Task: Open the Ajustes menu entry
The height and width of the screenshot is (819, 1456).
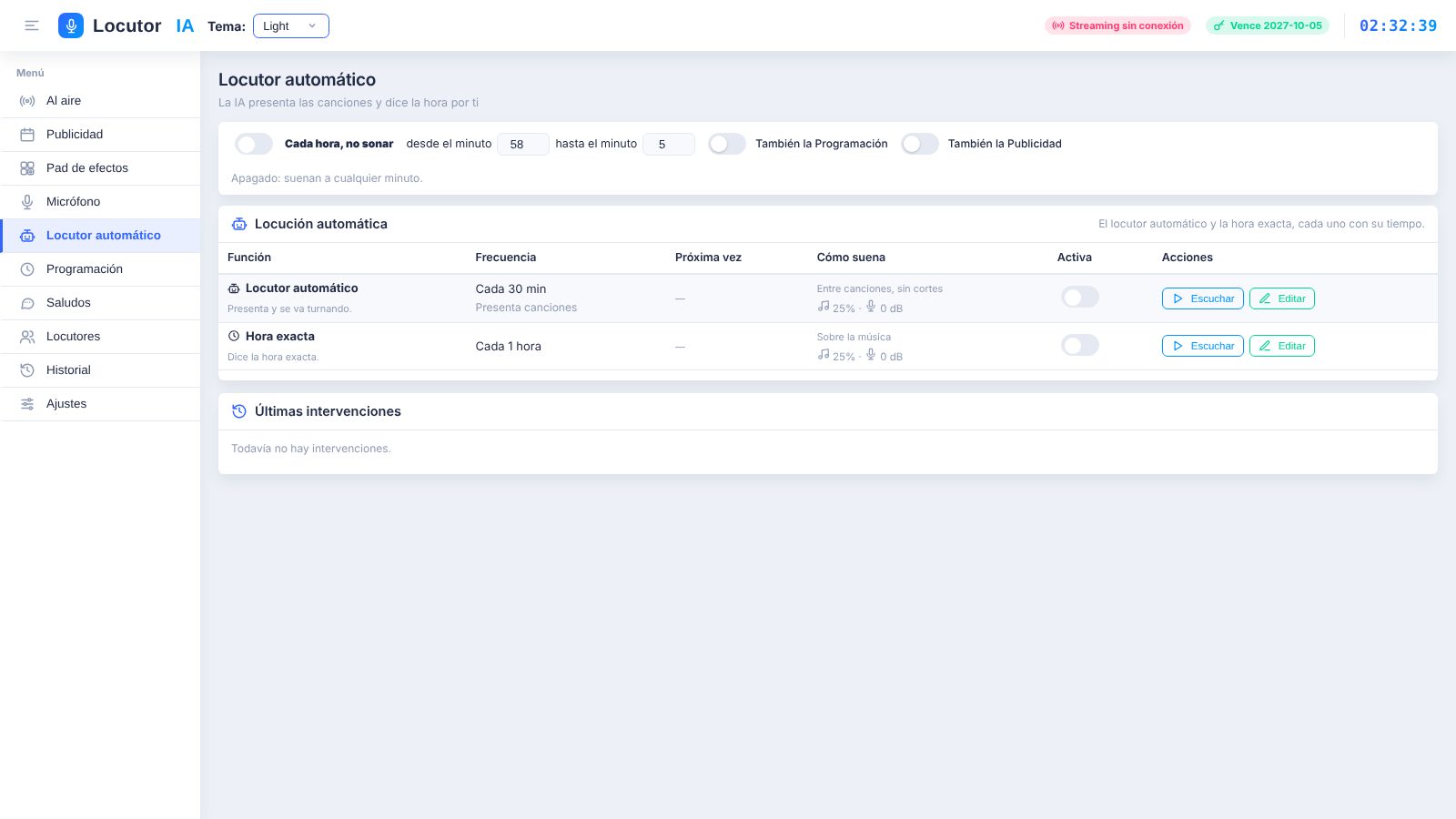Action: (100, 404)
